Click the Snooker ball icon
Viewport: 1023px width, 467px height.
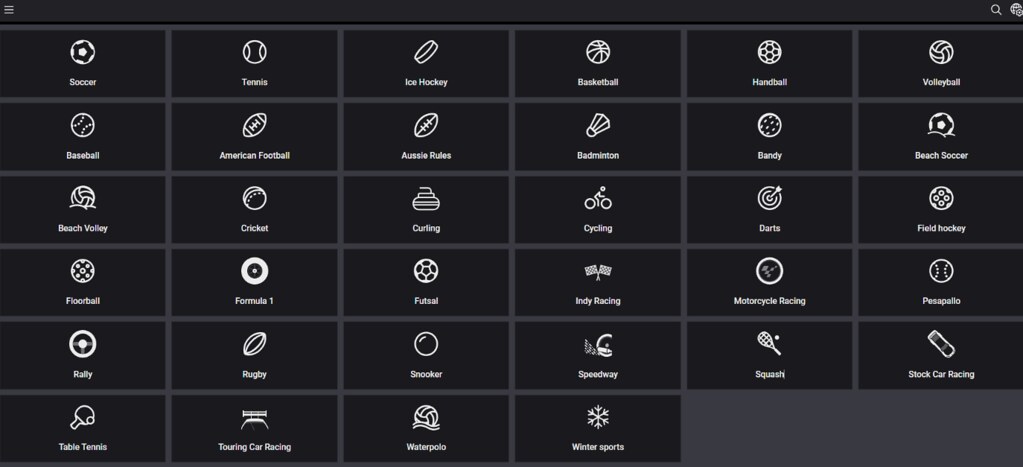pyautogui.click(x=426, y=344)
